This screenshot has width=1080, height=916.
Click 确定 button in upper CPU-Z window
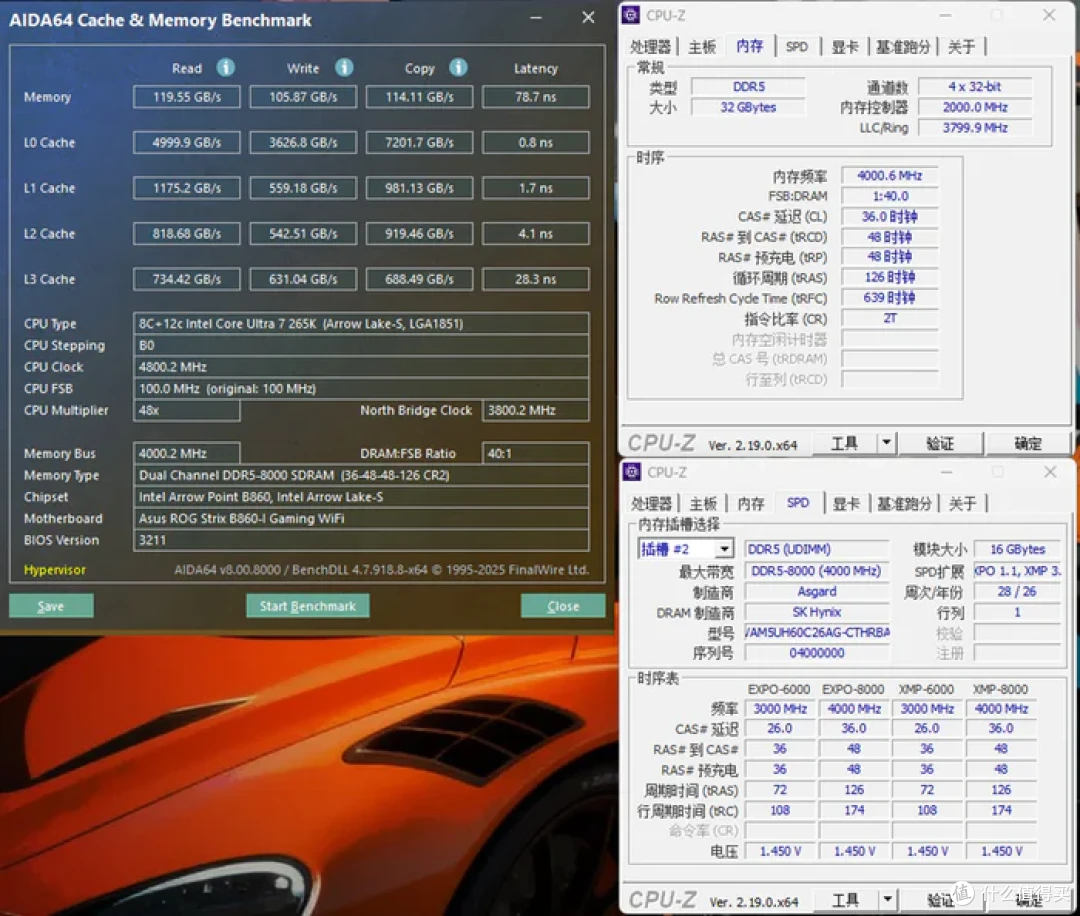(1028, 444)
